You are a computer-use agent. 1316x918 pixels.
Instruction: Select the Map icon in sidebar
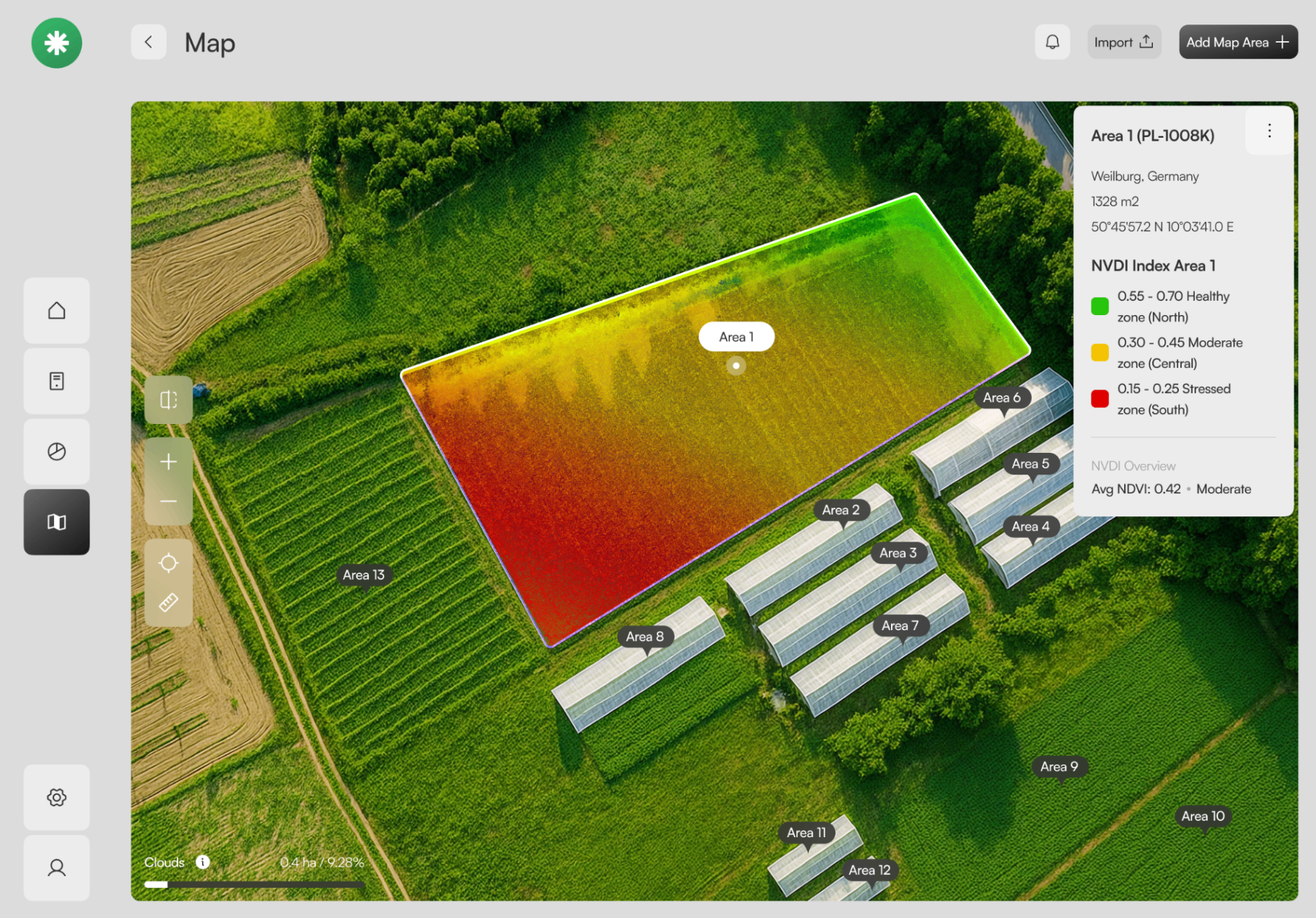click(x=57, y=522)
